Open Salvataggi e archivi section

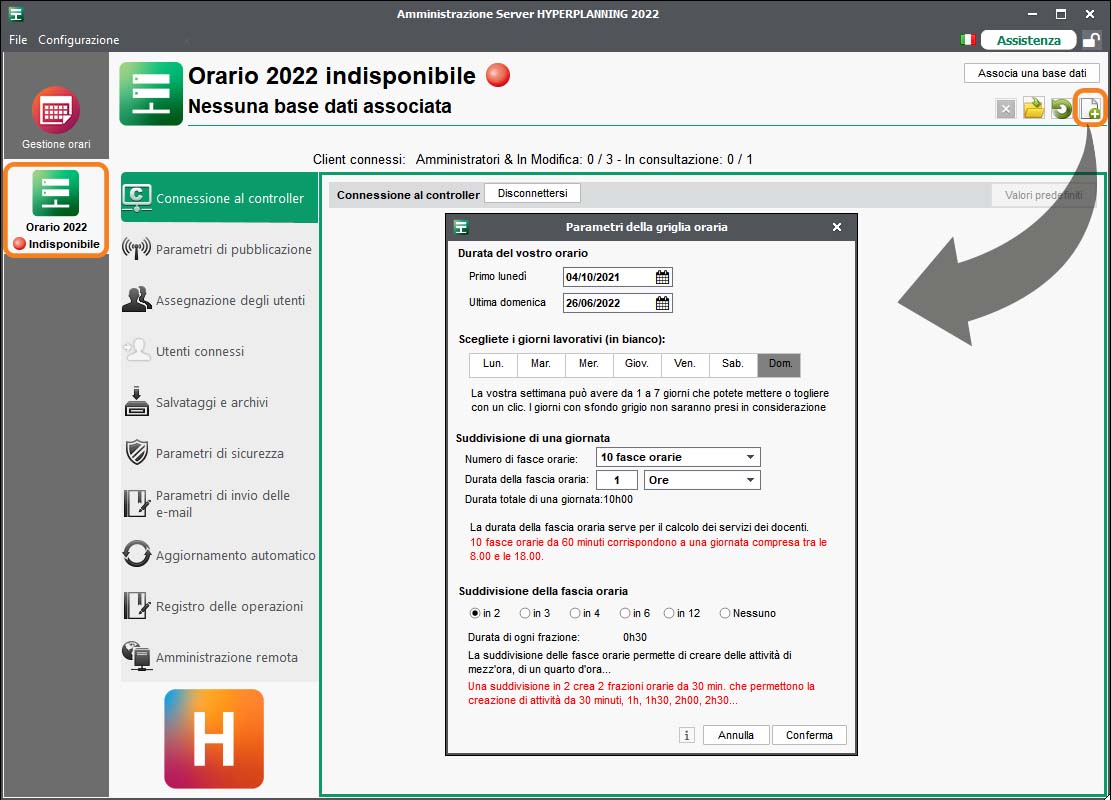[219, 402]
